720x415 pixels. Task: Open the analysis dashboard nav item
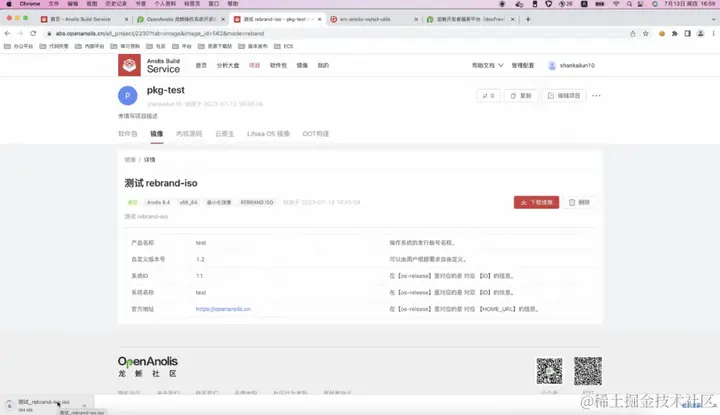228,65
